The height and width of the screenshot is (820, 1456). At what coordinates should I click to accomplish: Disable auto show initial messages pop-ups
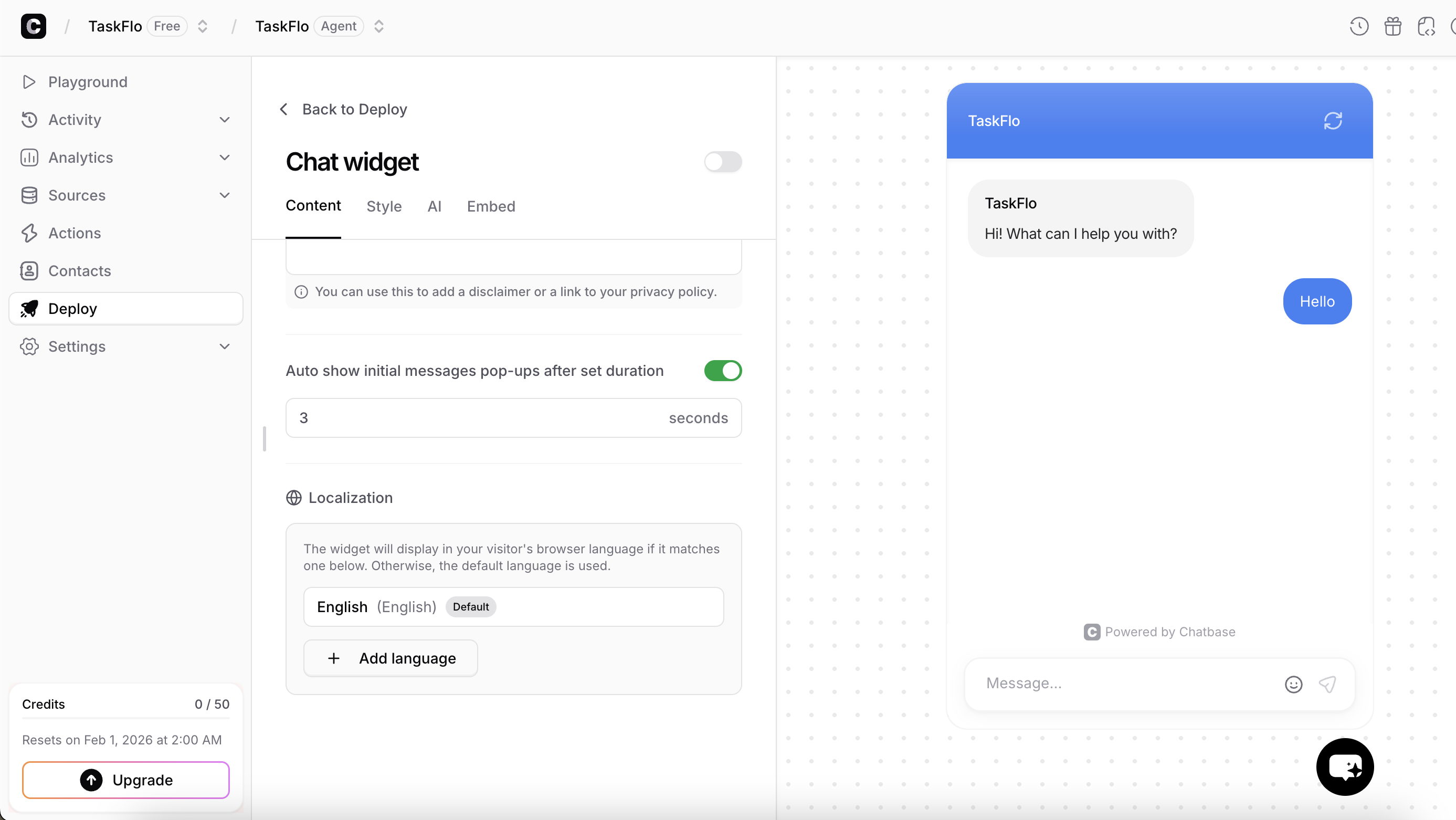723,371
